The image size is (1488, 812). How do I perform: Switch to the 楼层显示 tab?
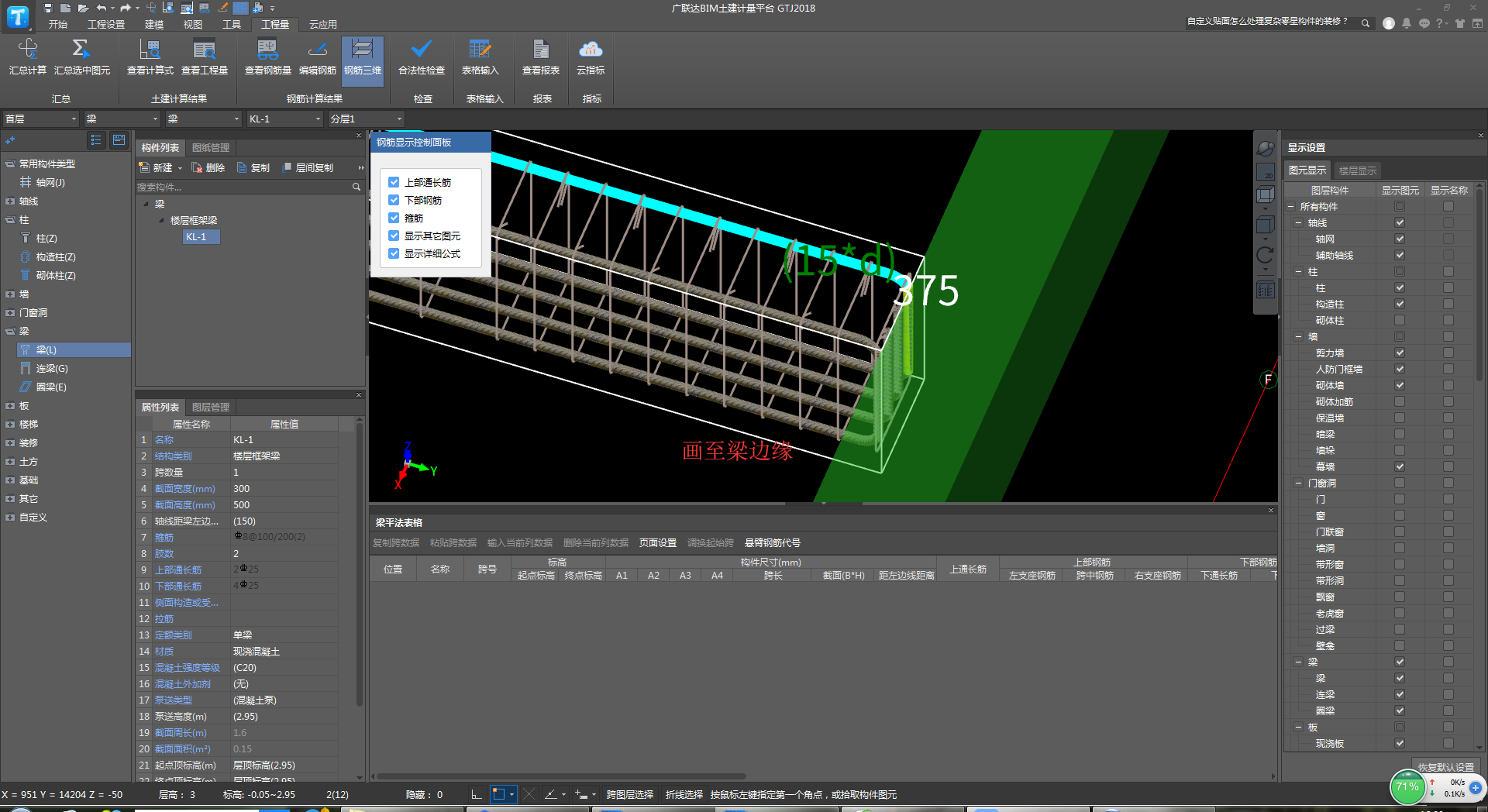coord(1358,170)
